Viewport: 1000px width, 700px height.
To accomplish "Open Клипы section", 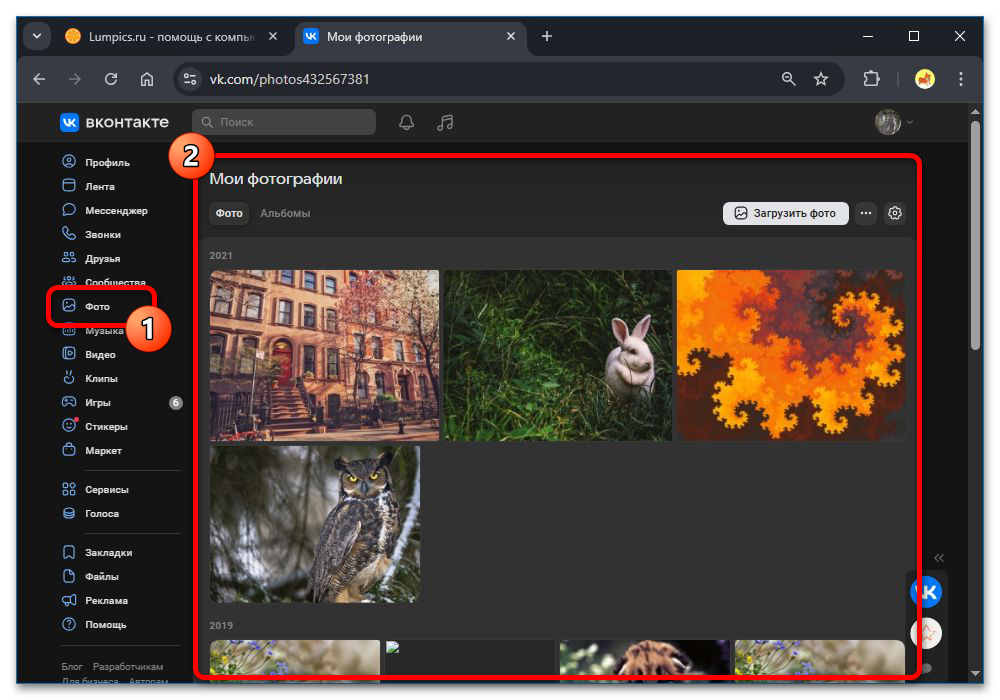I will point(90,378).
